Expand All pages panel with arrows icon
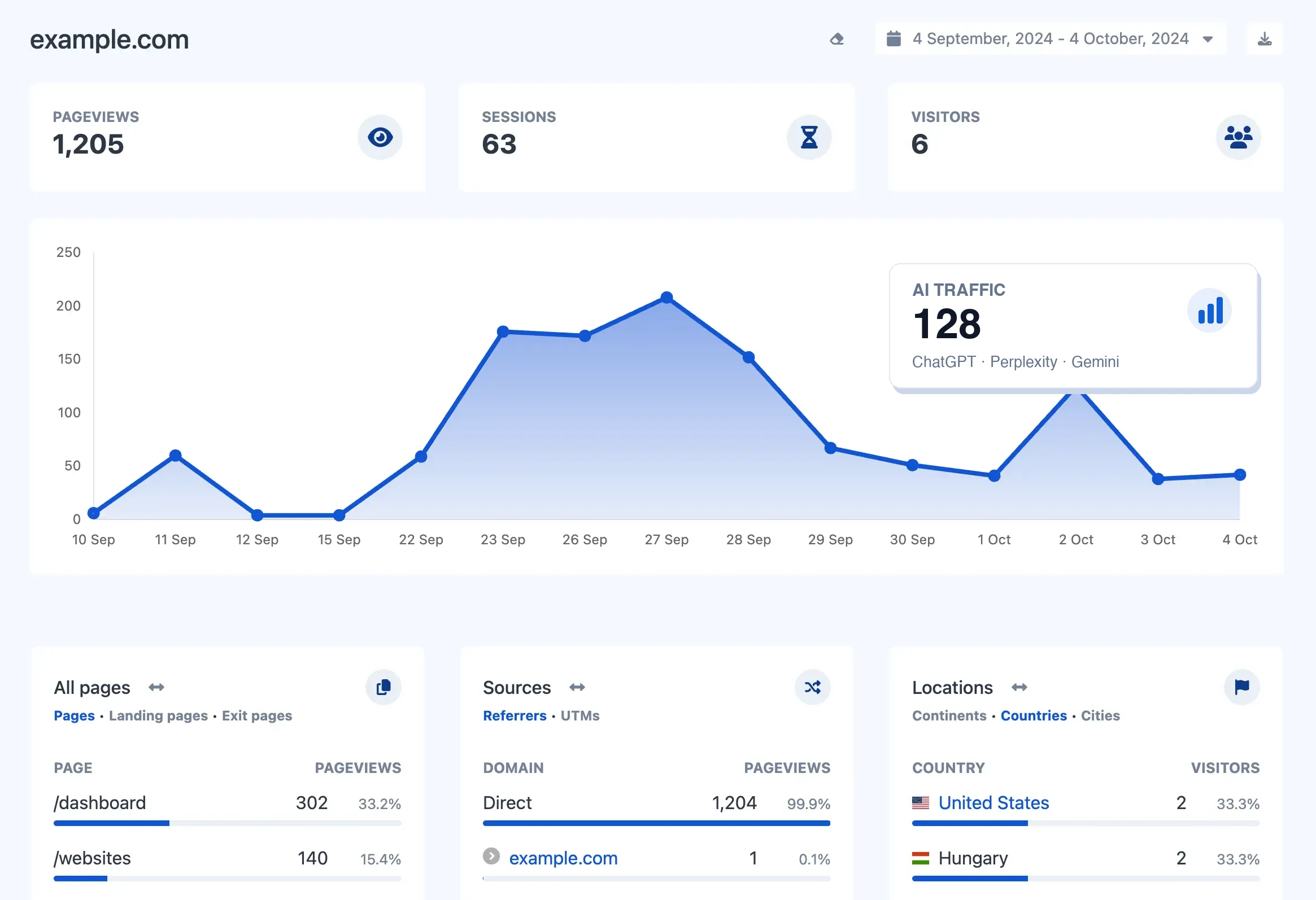The image size is (1316, 900). tap(156, 687)
